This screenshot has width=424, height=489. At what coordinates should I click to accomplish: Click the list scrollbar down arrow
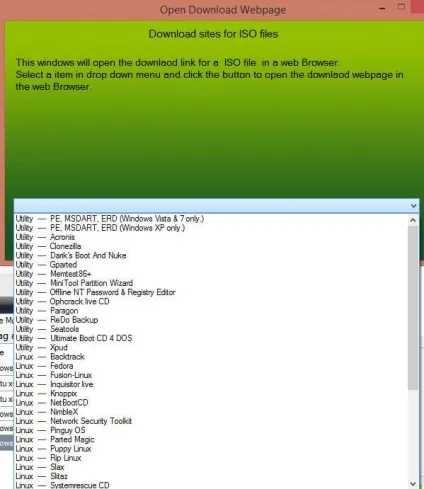pyautogui.click(x=413, y=483)
